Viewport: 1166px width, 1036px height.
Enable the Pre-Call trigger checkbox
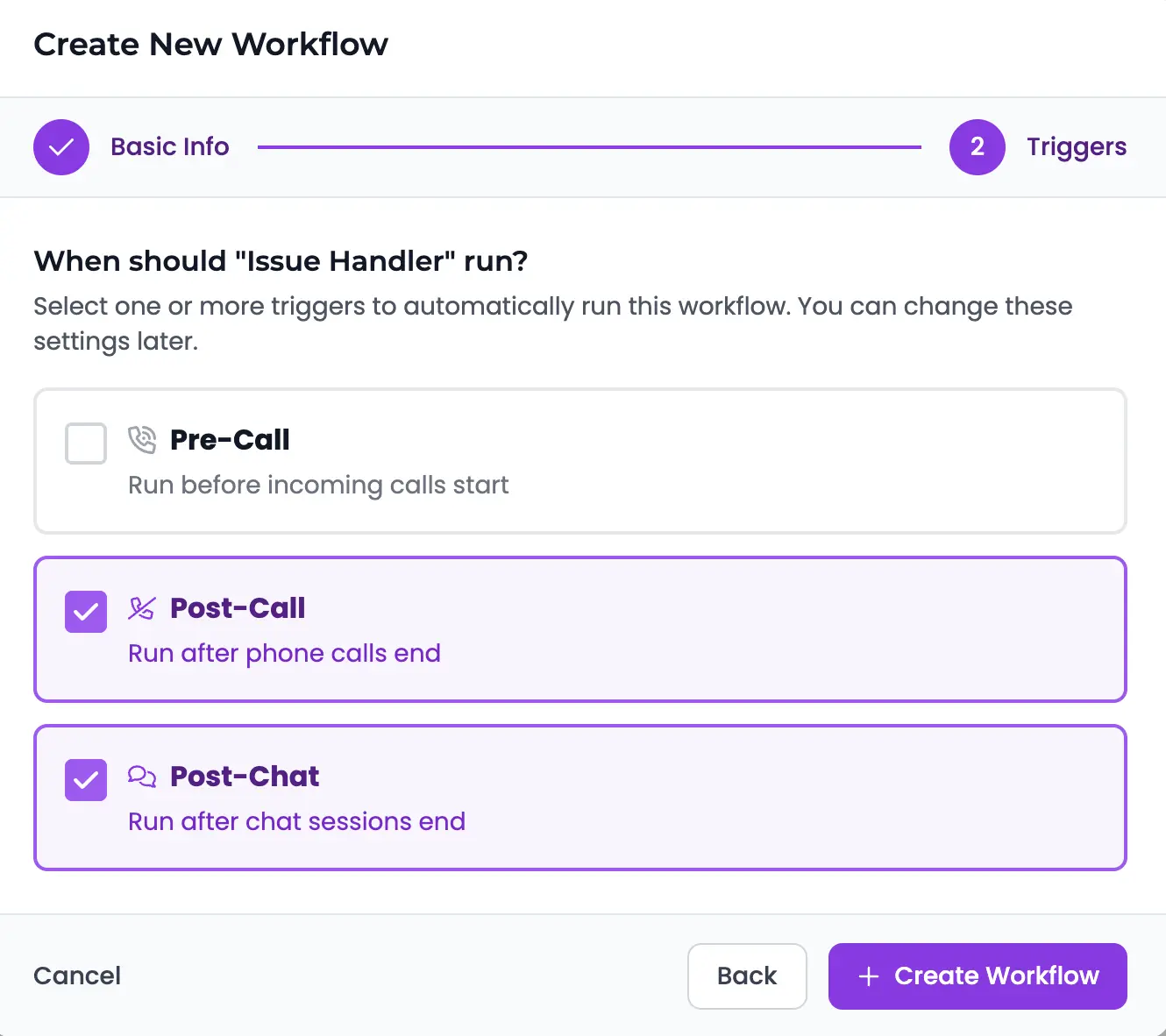(85, 443)
